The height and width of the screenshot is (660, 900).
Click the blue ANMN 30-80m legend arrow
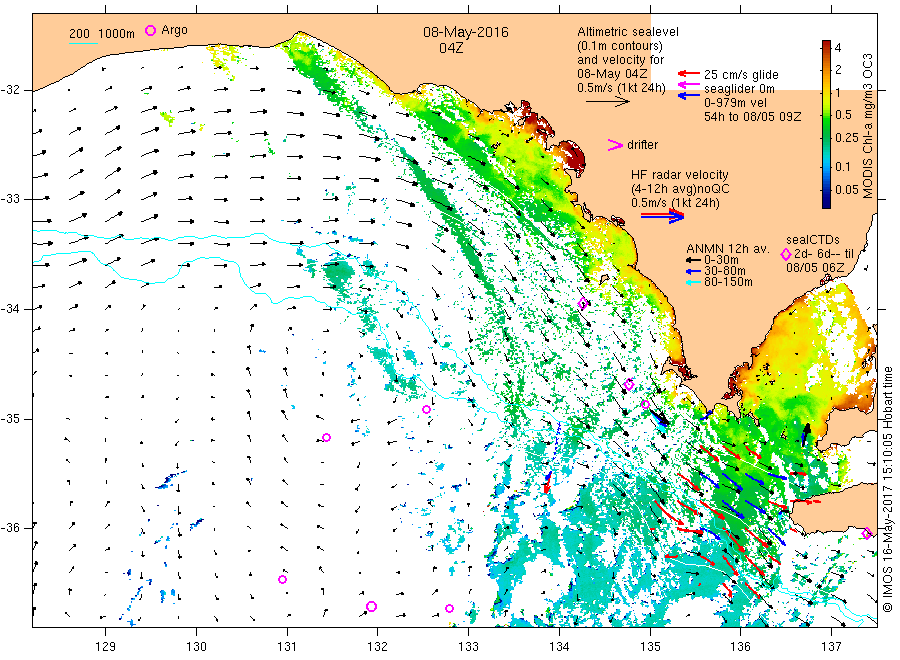(x=695, y=271)
